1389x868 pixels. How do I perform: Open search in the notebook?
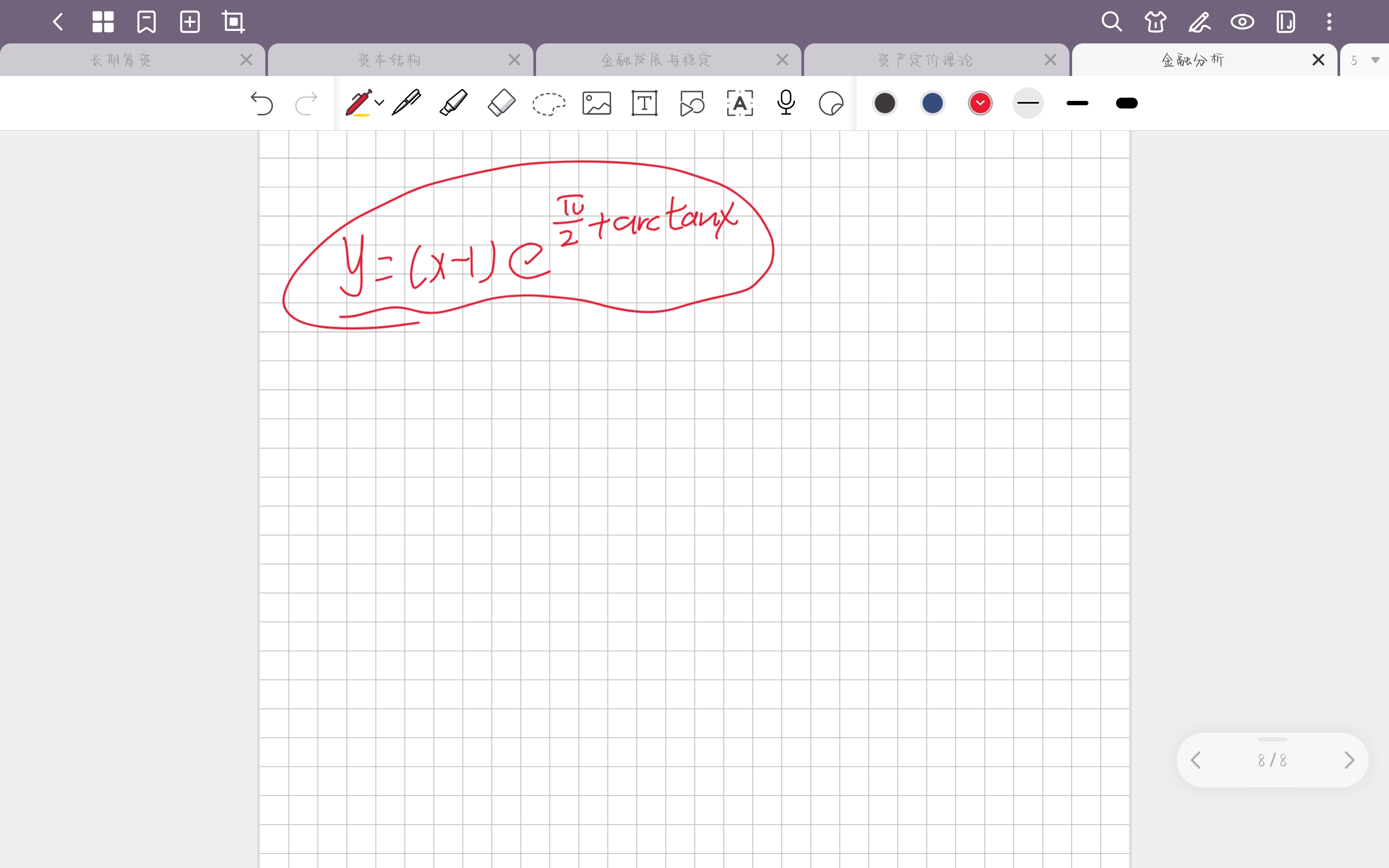1112,22
